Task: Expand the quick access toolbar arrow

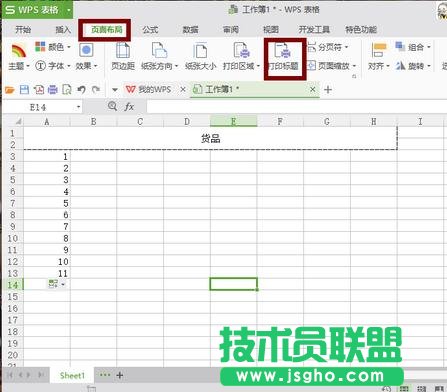Action: [115, 90]
